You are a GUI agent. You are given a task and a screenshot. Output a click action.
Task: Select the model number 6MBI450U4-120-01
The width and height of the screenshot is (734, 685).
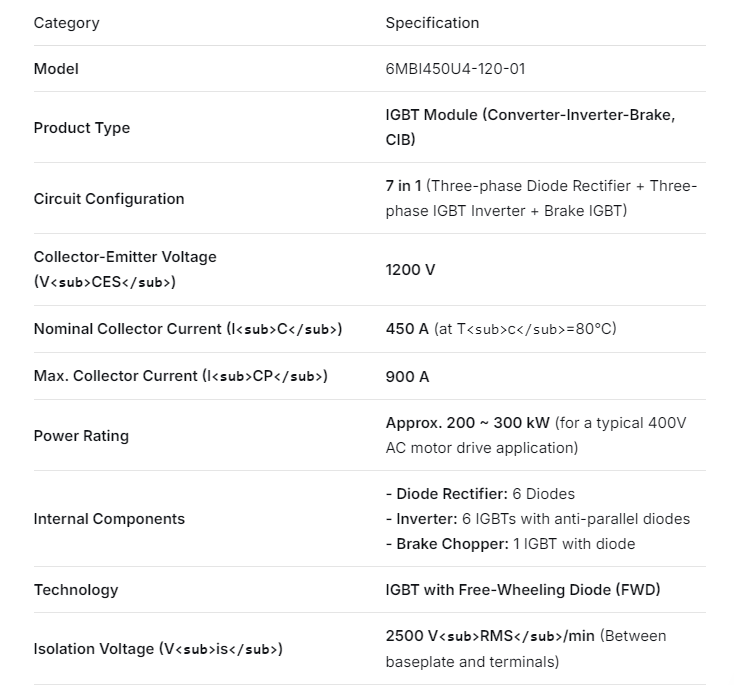coord(455,69)
